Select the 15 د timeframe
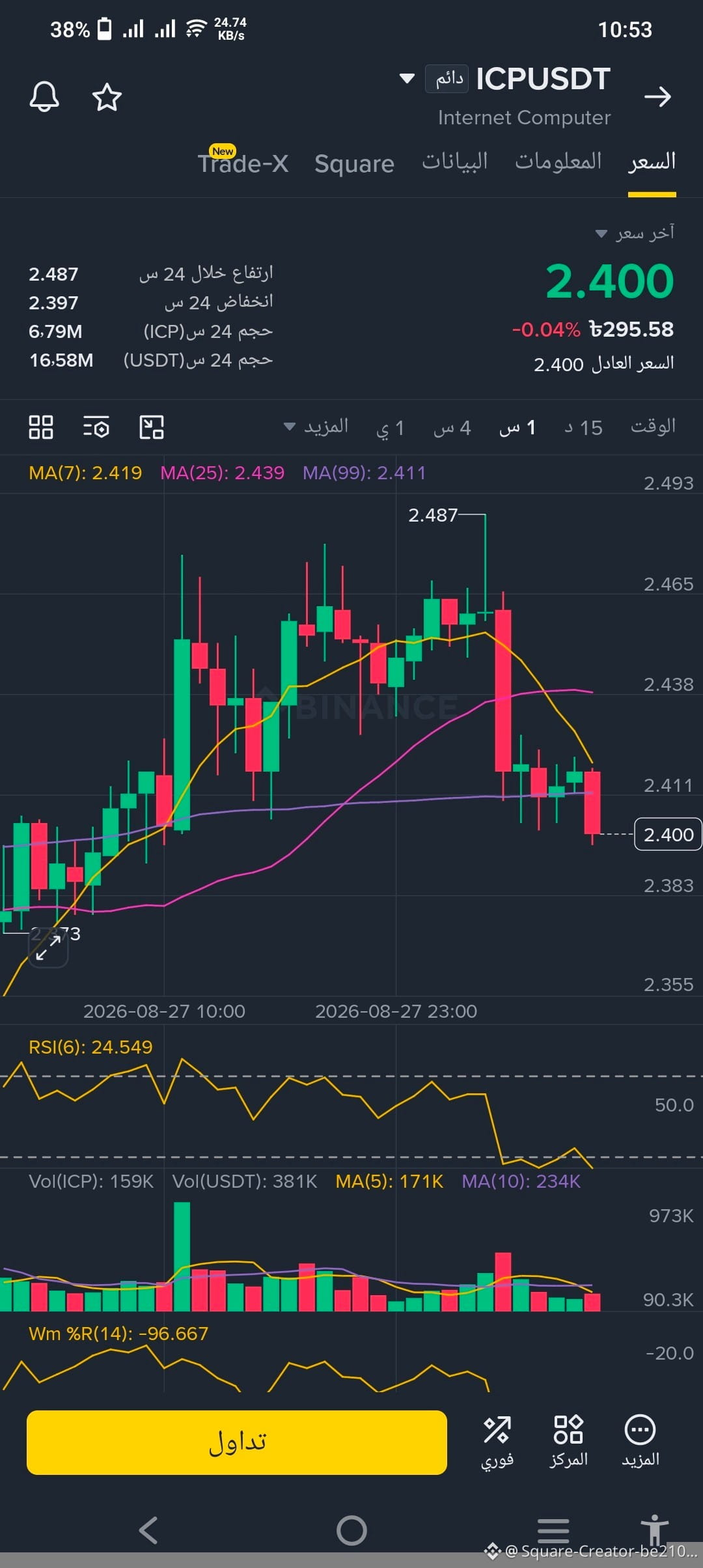Image resolution: width=703 pixels, height=1568 pixels. [584, 428]
